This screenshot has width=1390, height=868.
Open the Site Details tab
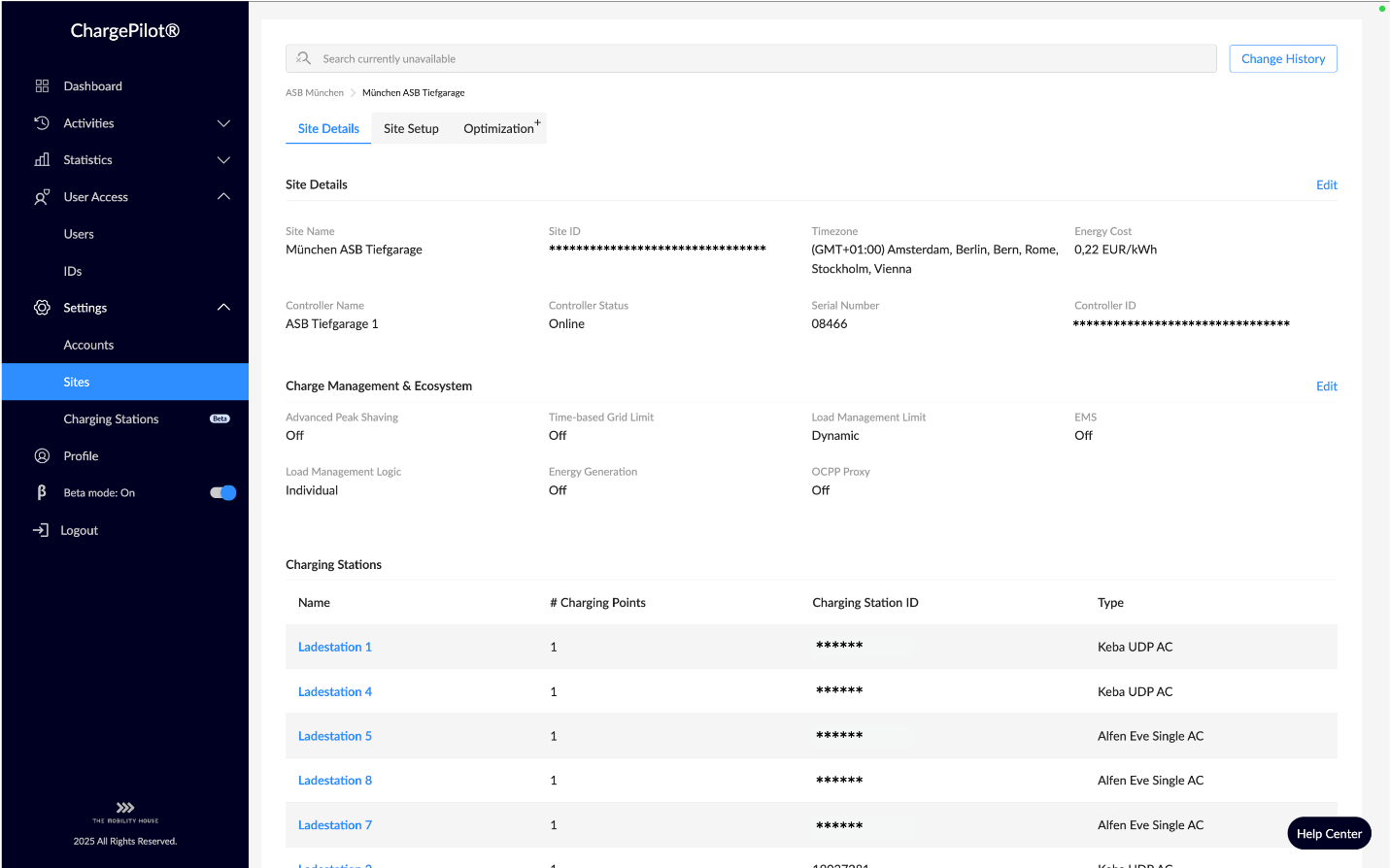[328, 128]
